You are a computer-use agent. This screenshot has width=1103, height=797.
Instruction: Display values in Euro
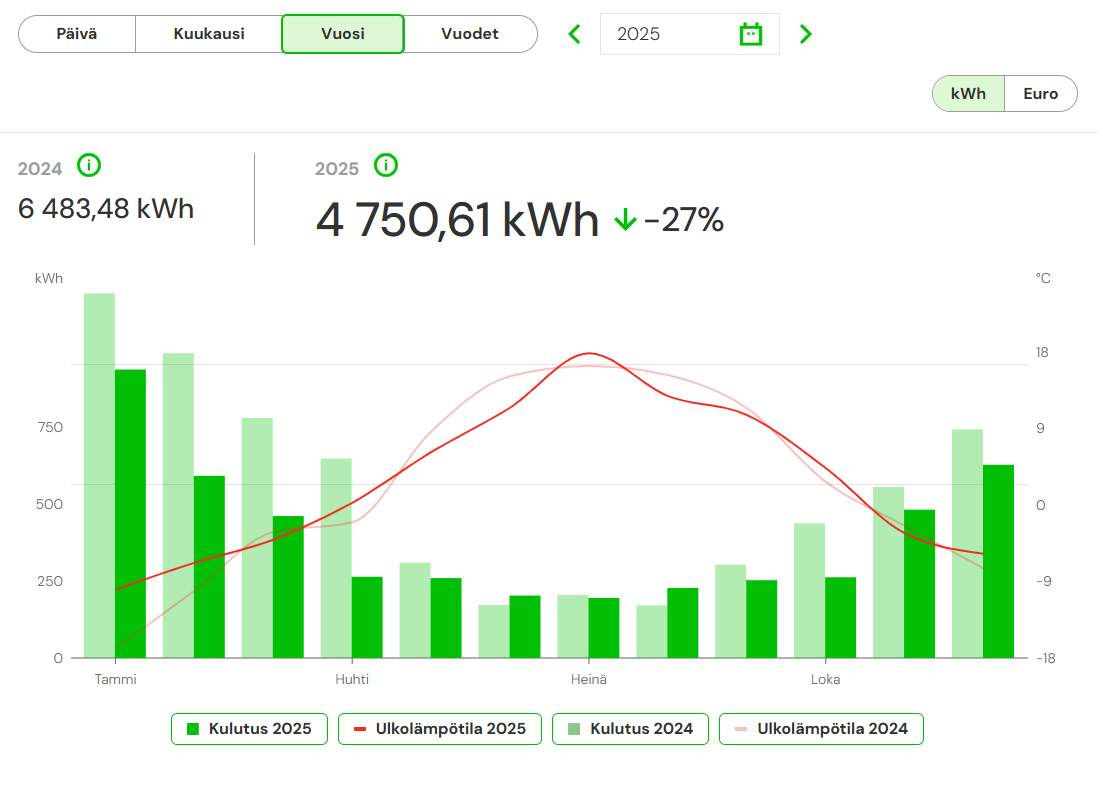pos(1040,94)
